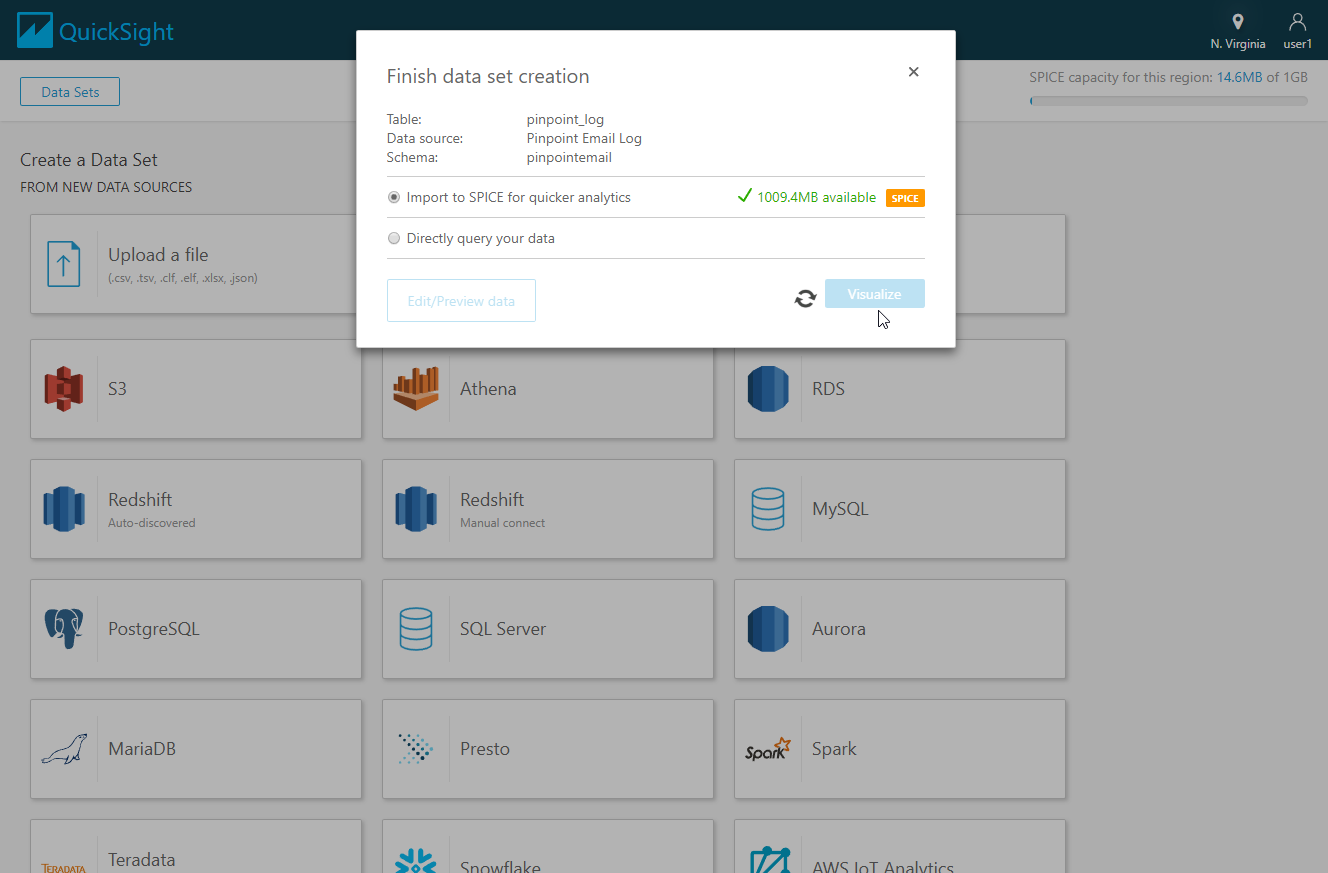Select the Aurora data source icon
Image resolution: width=1328 pixels, height=873 pixels.
[768, 629]
